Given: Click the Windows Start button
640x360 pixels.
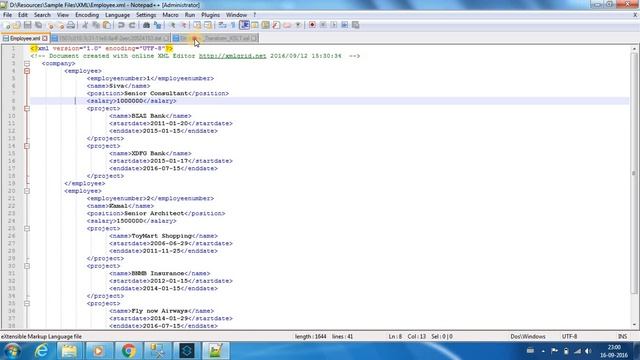Looking at the screenshot, I should click(12, 351).
